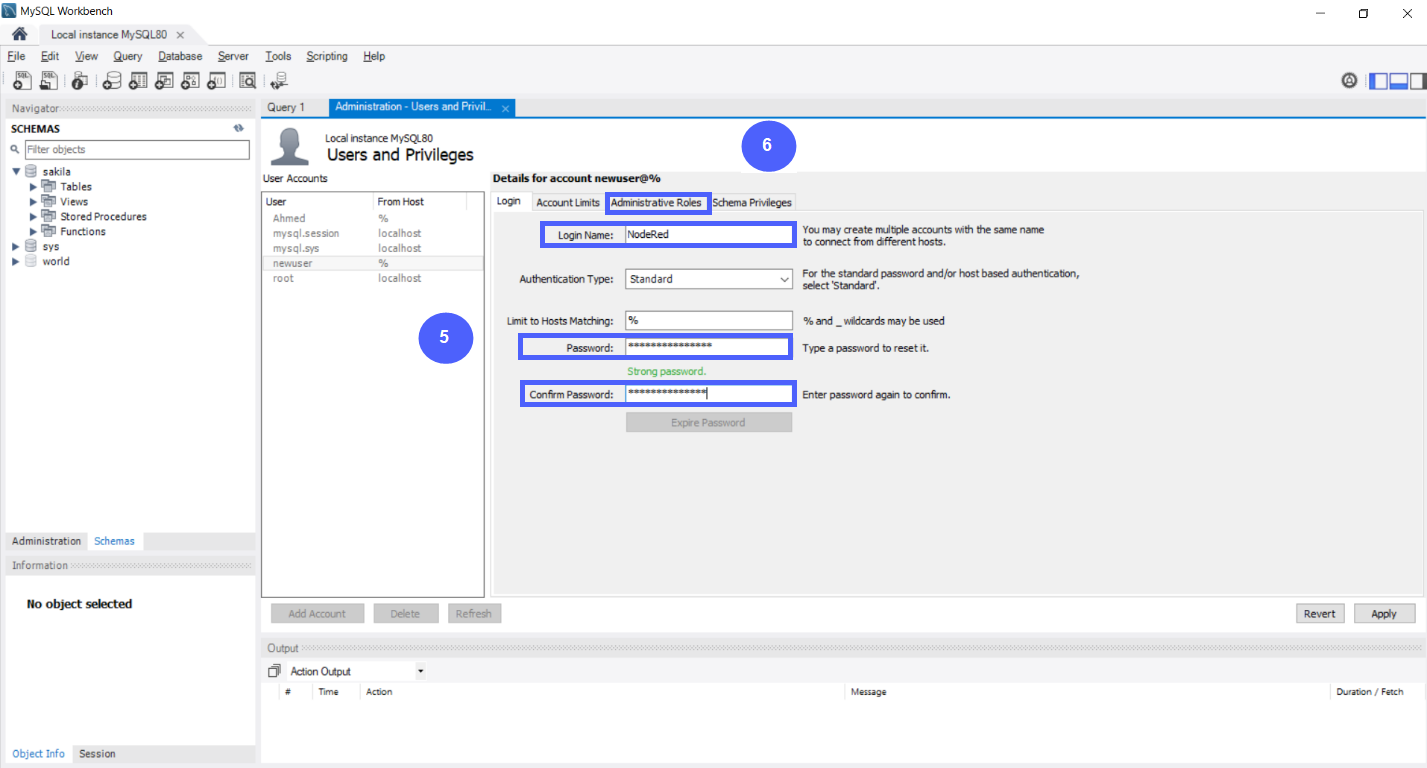Click the Refresh accounts button
The height and width of the screenshot is (768, 1427).
(x=474, y=614)
